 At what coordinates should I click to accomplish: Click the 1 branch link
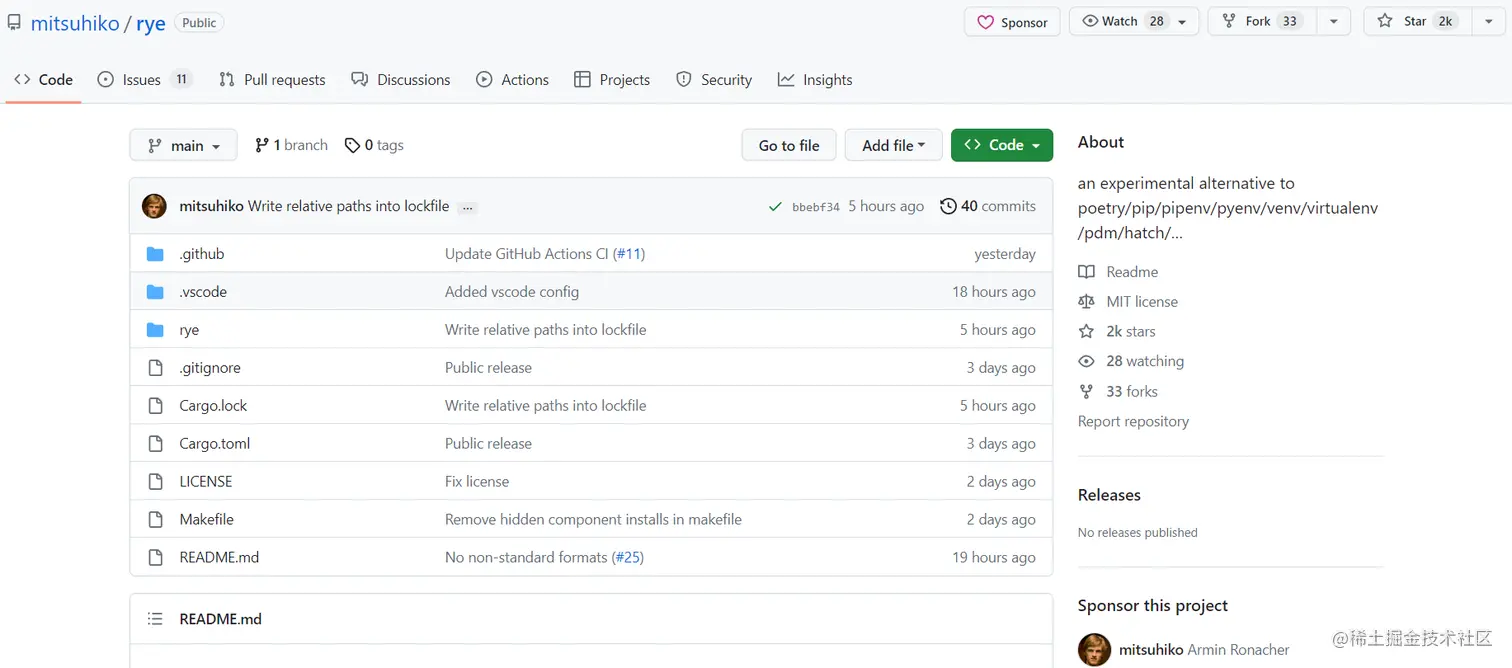point(291,145)
